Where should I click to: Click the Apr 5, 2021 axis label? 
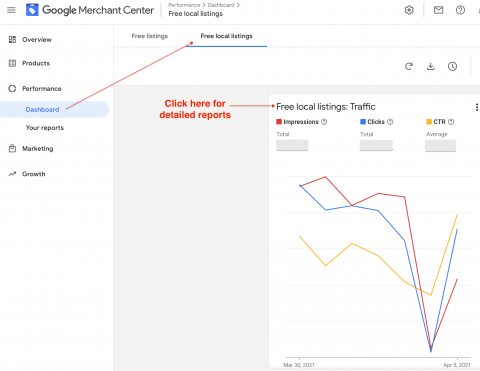[457, 365]
